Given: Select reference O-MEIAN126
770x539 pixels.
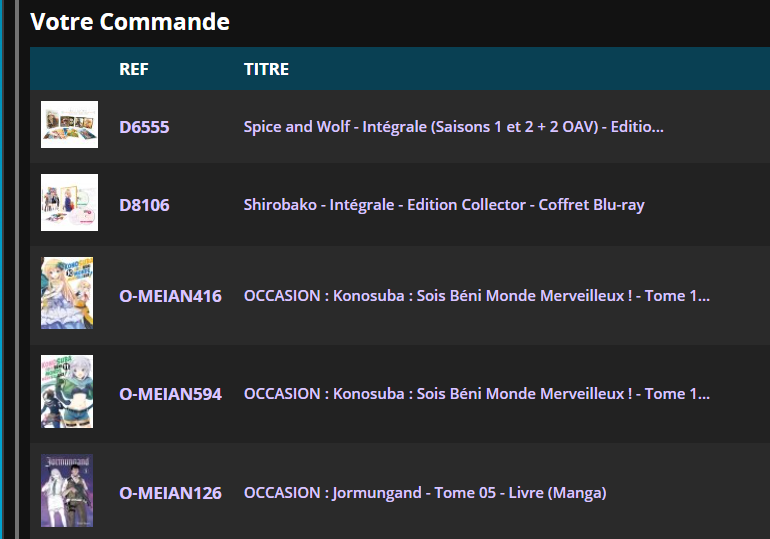Looking at the screenshot, I should (170, 493).
